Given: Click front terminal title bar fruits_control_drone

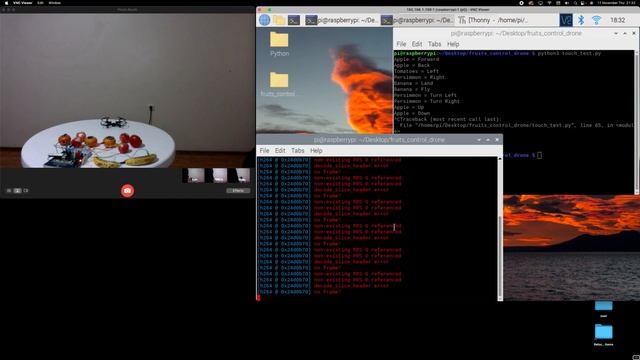Looking at the screenshot, I should (379, 140).
